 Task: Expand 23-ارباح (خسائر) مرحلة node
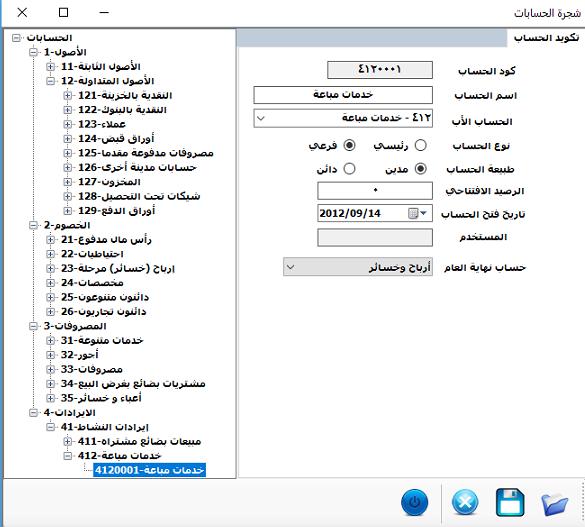[50, 269]
